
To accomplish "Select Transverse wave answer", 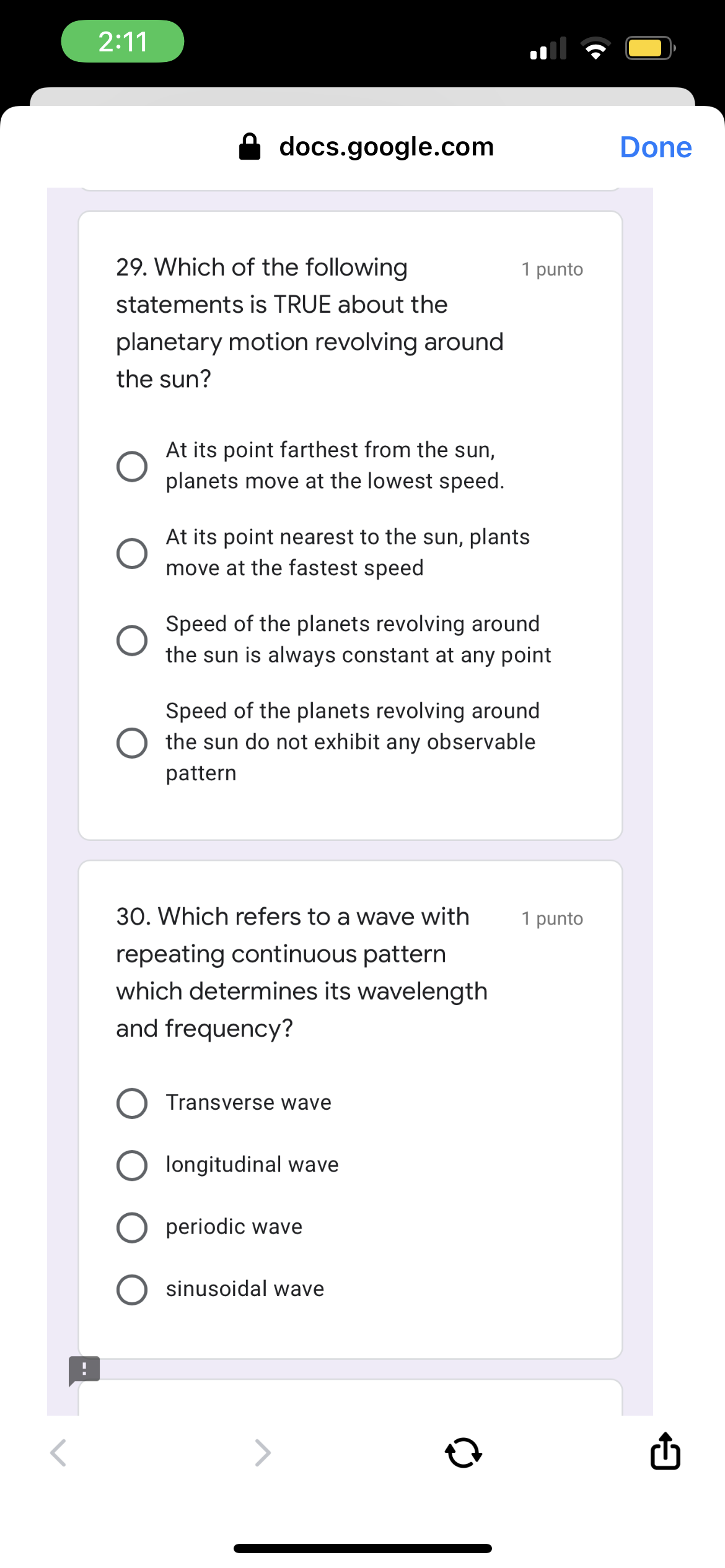I will (132, 1104).
